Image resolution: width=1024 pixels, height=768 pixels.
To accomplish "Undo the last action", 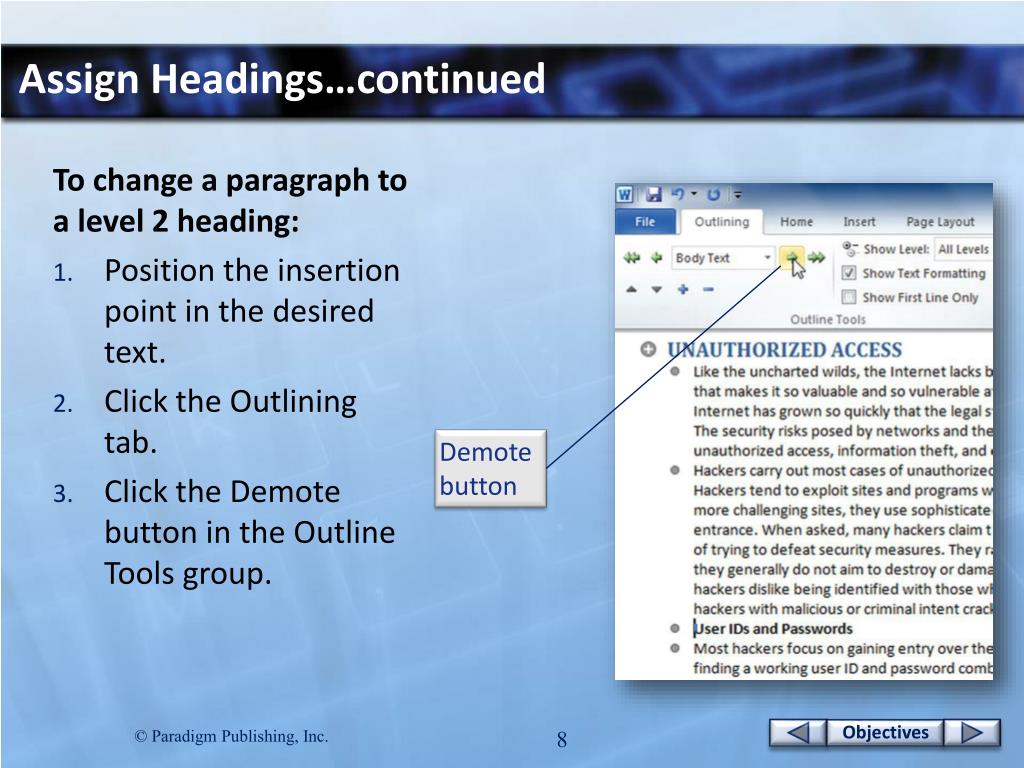I will (x=679, y=195).
